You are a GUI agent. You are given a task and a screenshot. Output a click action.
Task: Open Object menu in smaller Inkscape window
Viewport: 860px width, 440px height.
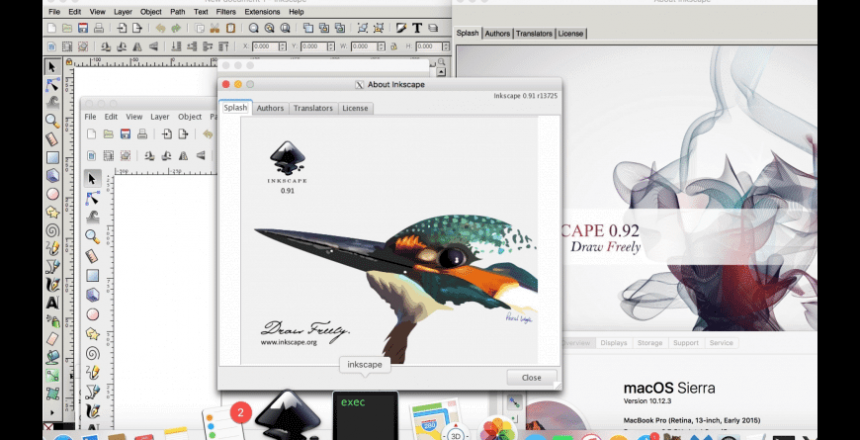190,117
